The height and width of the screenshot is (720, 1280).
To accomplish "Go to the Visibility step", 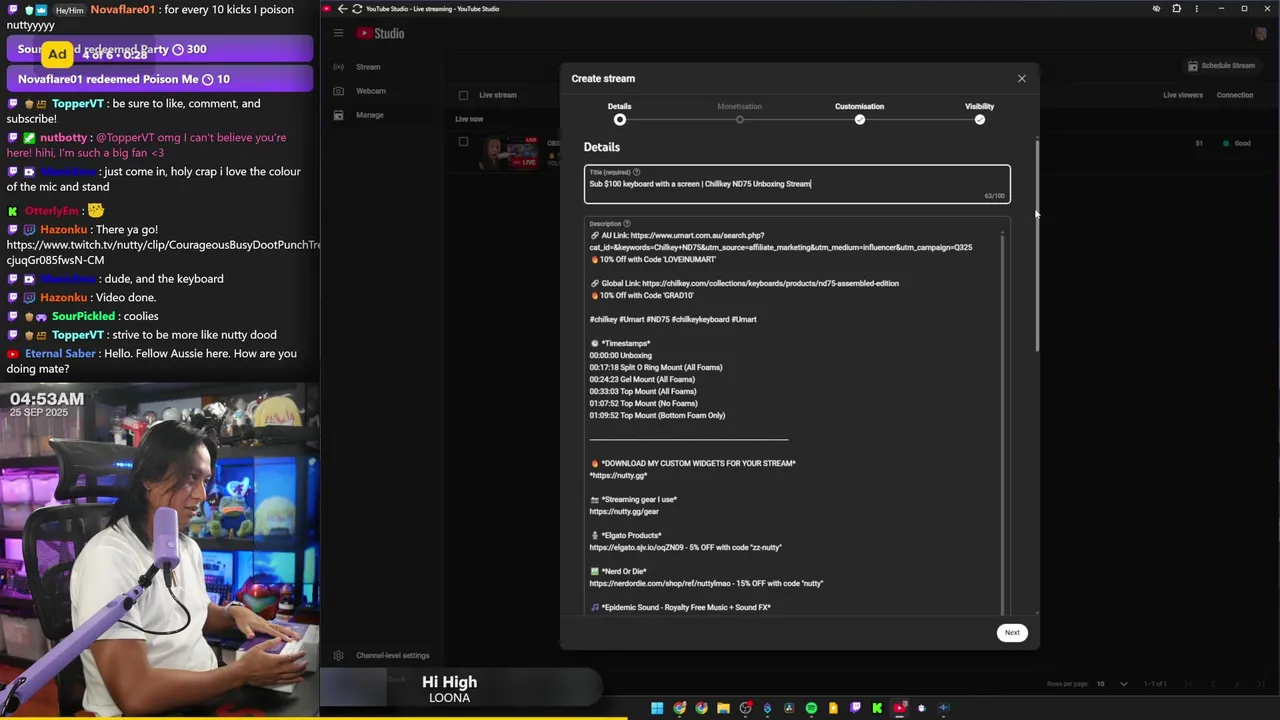I will click(979, 113).
